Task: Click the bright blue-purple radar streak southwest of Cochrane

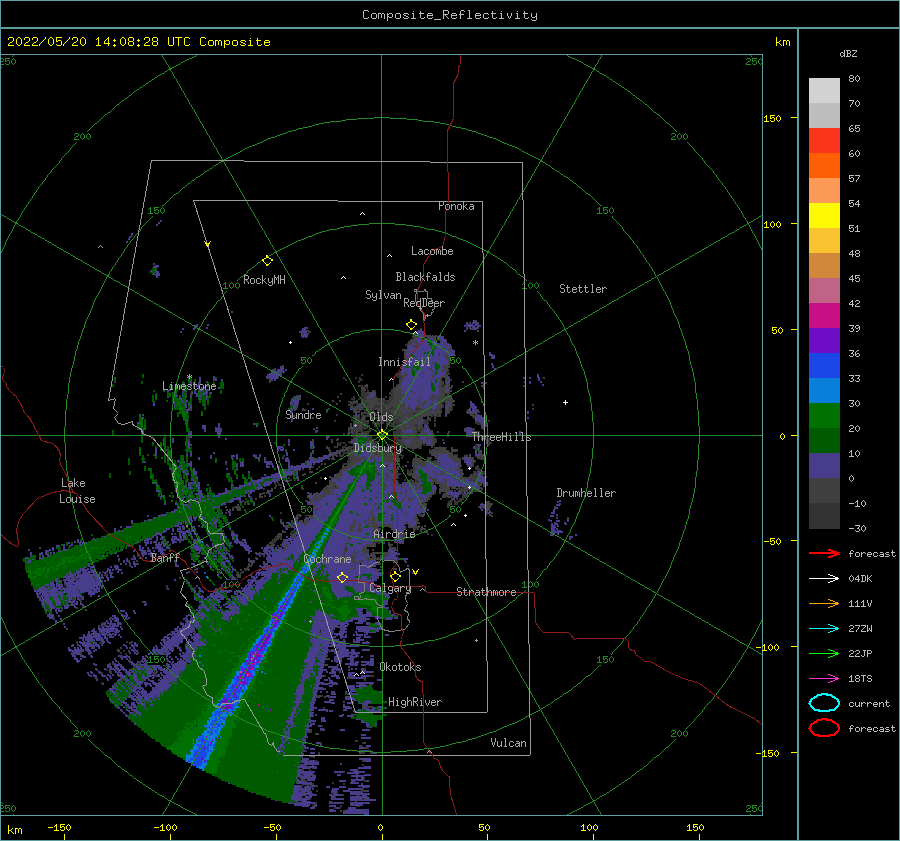Action: click(x=260, y=646)
